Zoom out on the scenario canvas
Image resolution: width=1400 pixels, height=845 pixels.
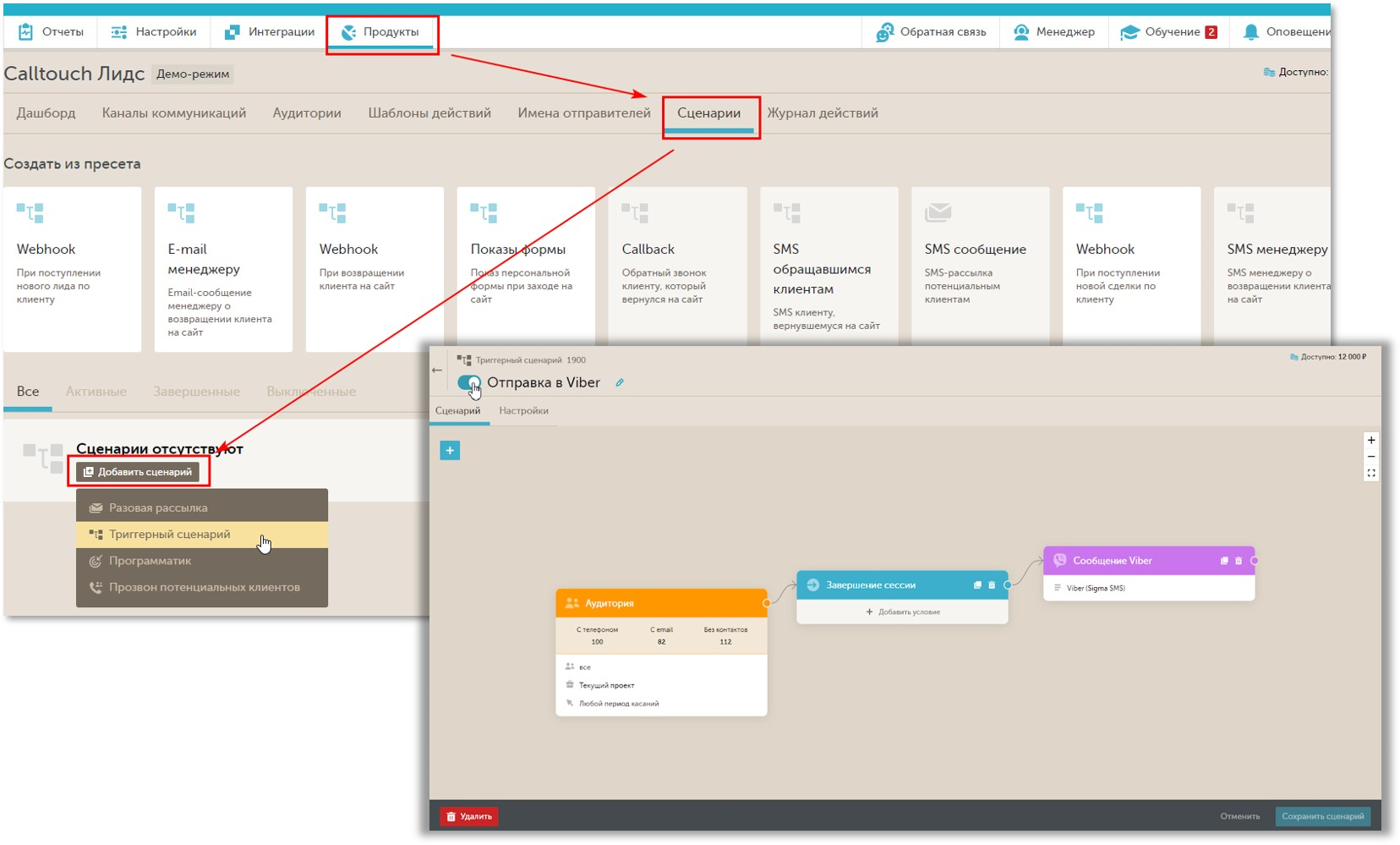tap(1371, 457)
